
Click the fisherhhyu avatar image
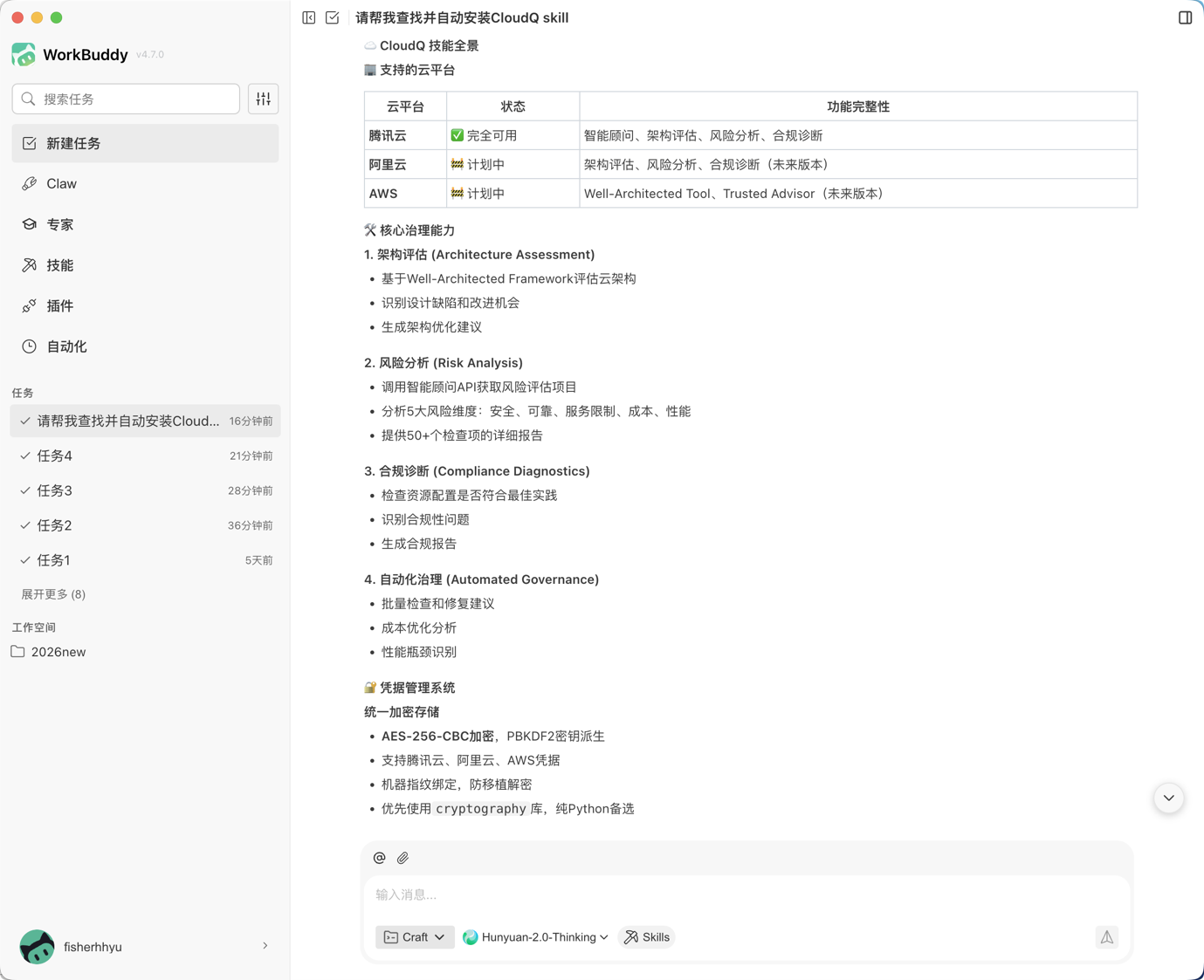point(37,946)
